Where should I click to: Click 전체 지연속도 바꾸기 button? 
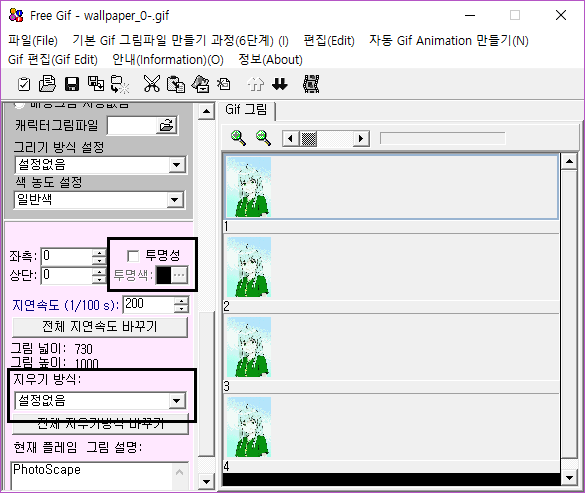pos(100,327)
